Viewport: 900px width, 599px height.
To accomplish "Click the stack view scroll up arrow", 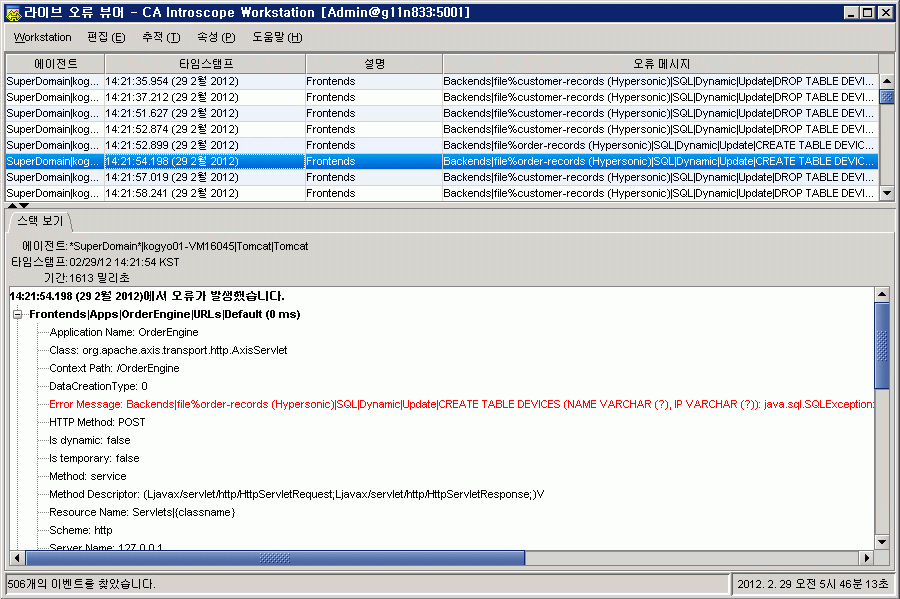I will tap(882, 294).
